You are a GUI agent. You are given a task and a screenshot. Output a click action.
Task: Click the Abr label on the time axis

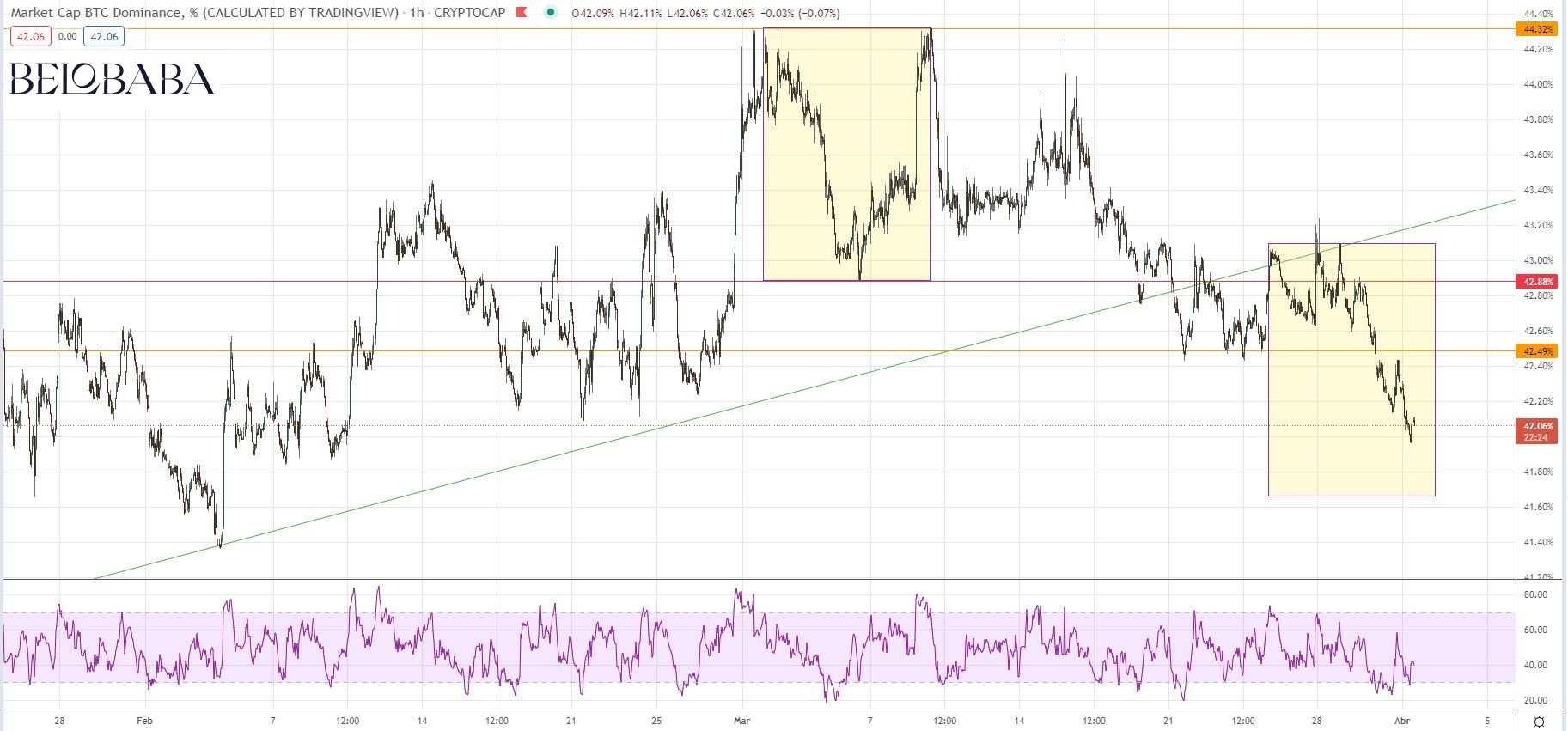pyautogui.click(x=1402, y=721)
